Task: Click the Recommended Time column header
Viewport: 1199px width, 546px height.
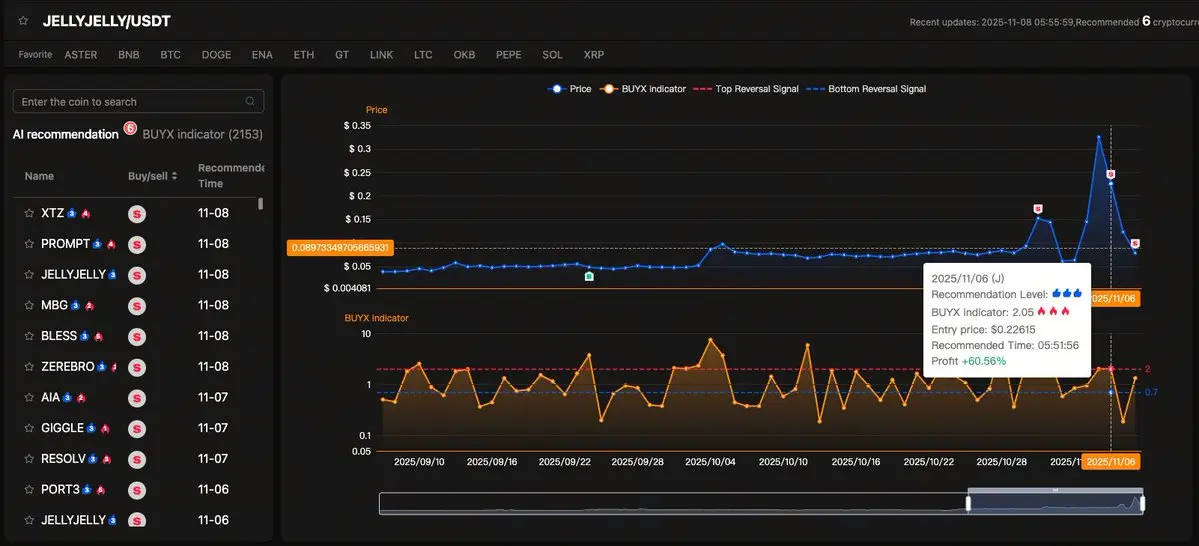Action: 231,176
